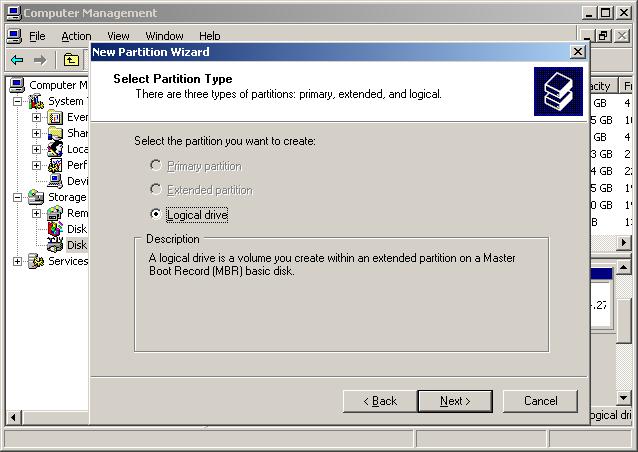Viewport: 638px width, 452px height.
Task: Click the volume list scroll right arrow
Action: (624, 243)
